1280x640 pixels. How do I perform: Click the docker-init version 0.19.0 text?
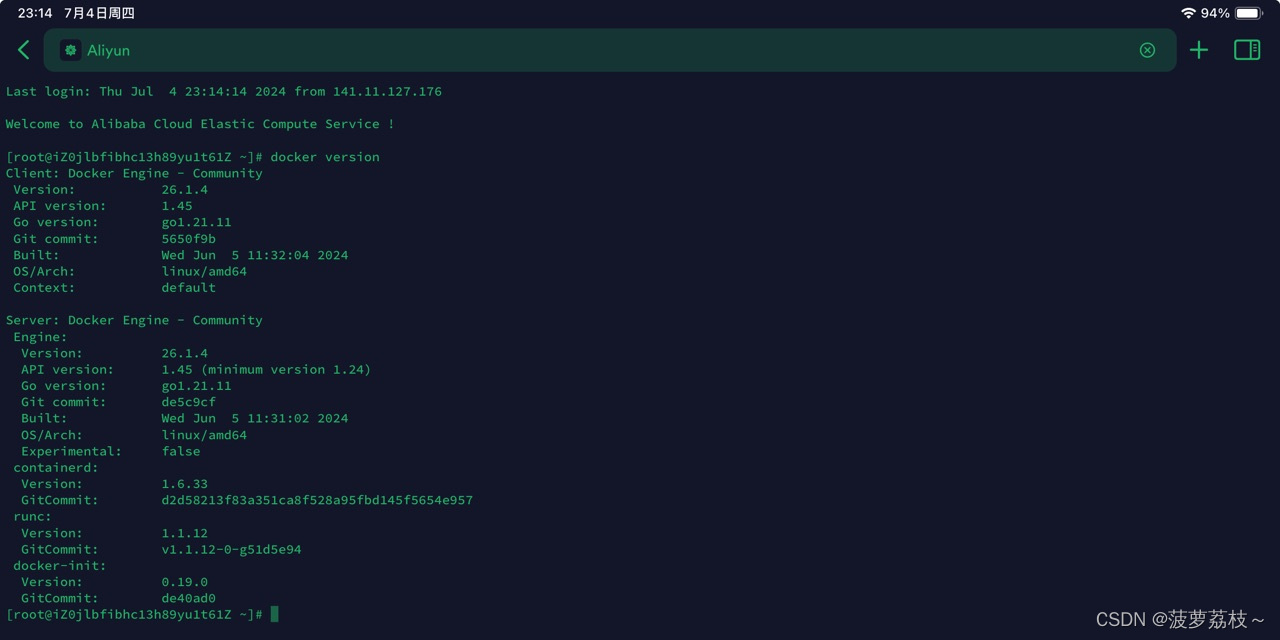184,581
